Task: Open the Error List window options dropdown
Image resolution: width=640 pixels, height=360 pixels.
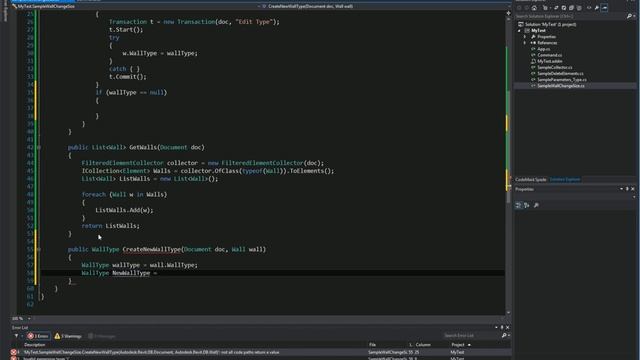Action: (x=496, y=327)
